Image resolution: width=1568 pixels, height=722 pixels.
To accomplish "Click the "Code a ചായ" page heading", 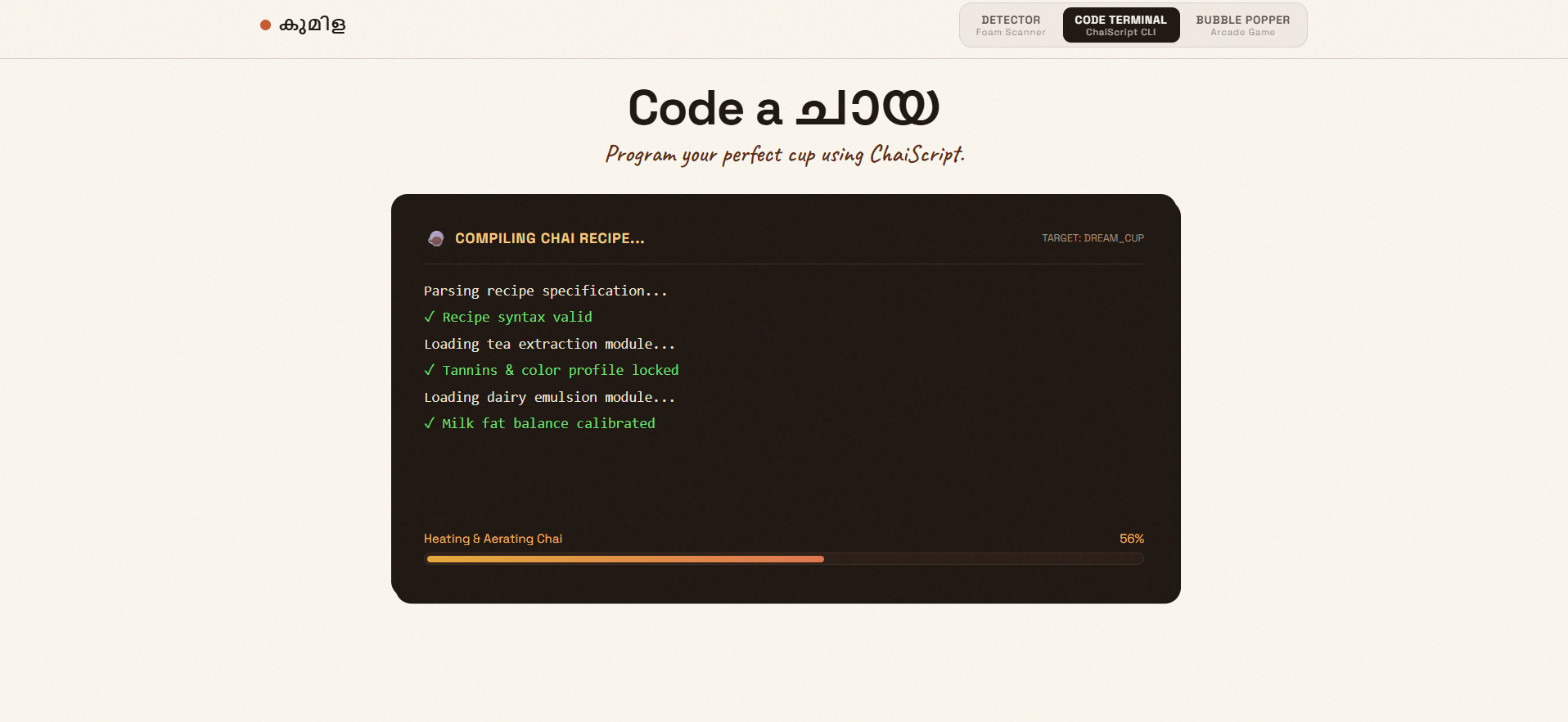I will (x=784, y=108).
